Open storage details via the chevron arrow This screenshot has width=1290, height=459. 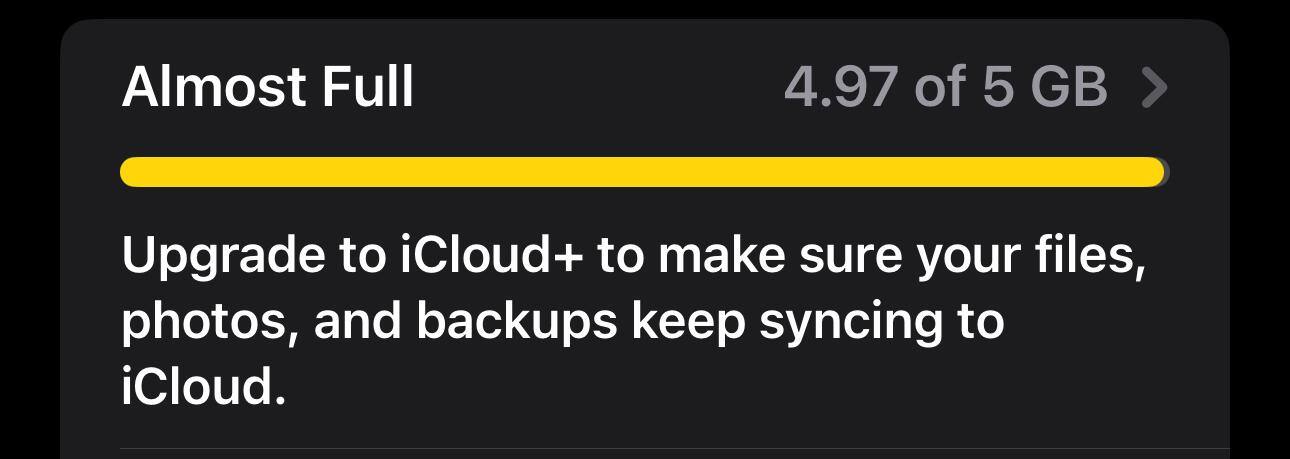[x=1154, y=89]
